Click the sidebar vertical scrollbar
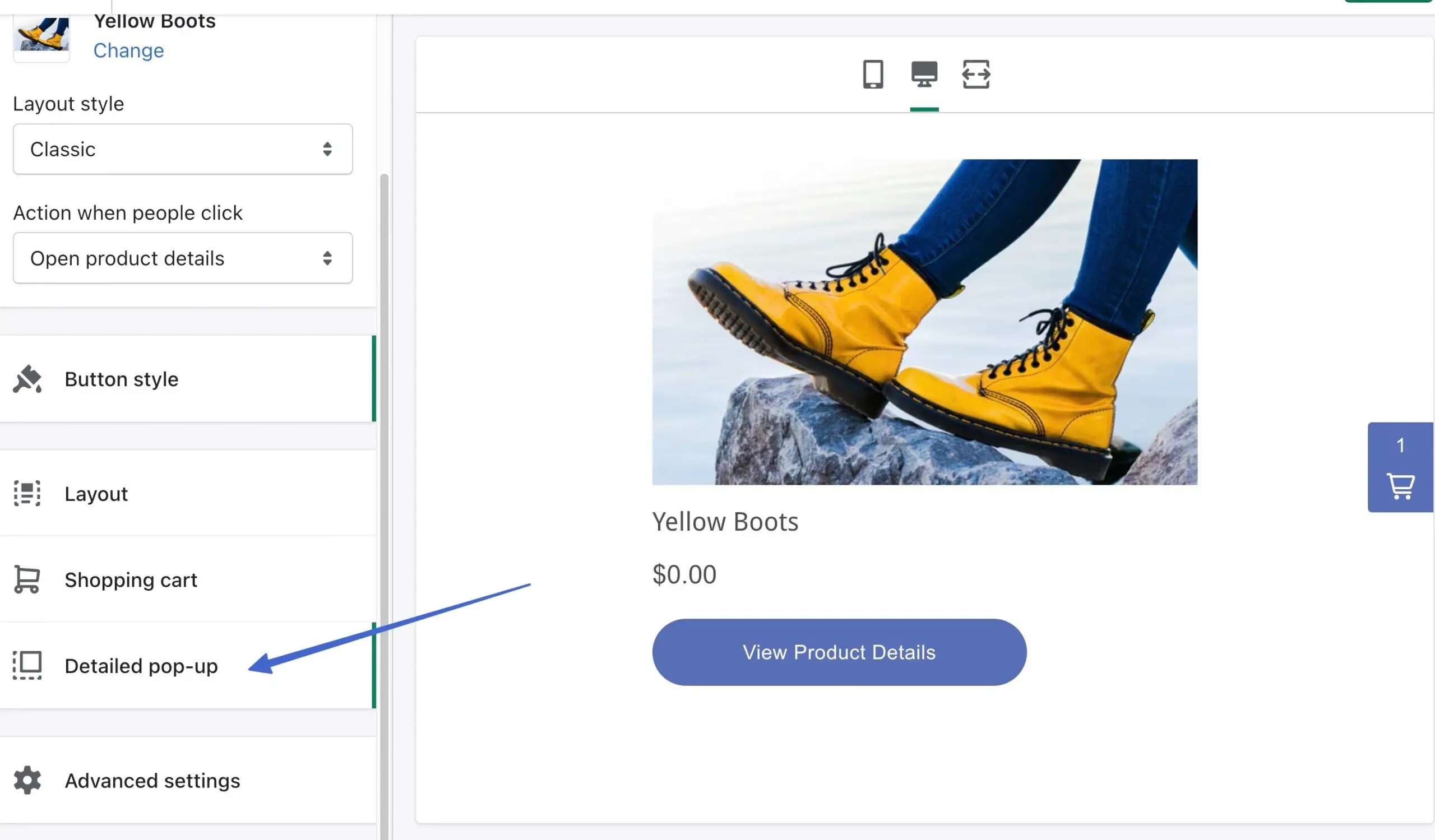This screenshot has height=840, width=1435. click(385, 507)
